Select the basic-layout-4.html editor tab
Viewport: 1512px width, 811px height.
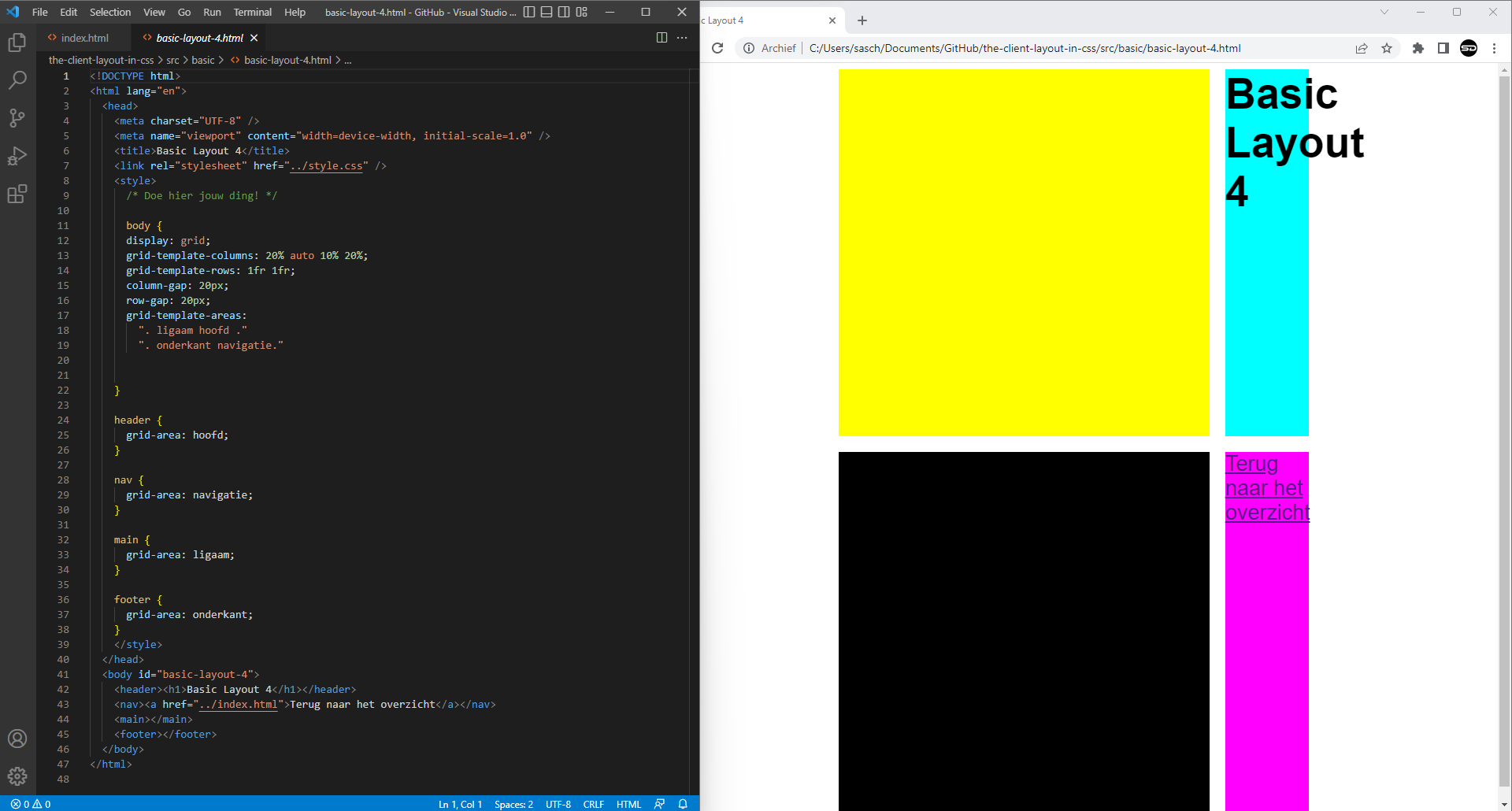point(199,38)
